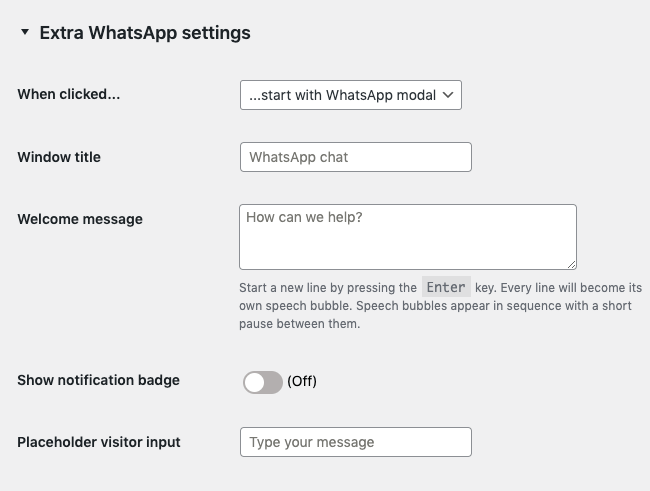The height and width of the screenshot is (491, 650).
Task: Click the chevron arrow of WhatsApp modal select
Action: (448, 95)
